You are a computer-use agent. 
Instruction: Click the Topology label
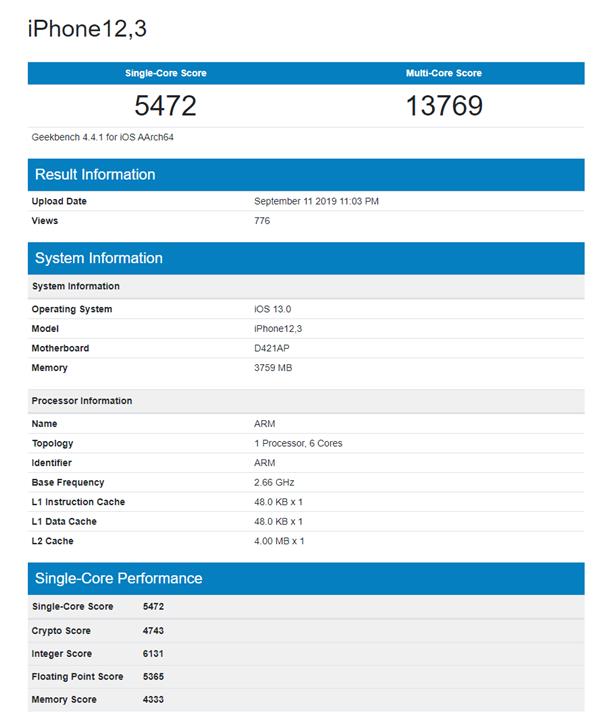coord(52,443)
